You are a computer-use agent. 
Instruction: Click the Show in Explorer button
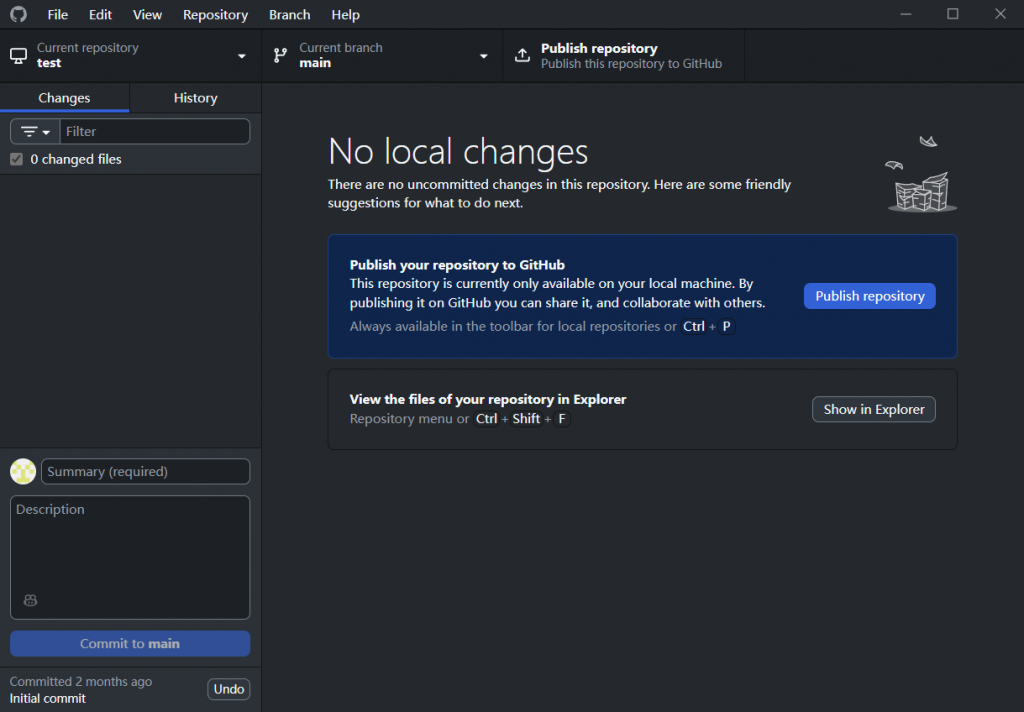pyautogui.click(x=873, y=410)
